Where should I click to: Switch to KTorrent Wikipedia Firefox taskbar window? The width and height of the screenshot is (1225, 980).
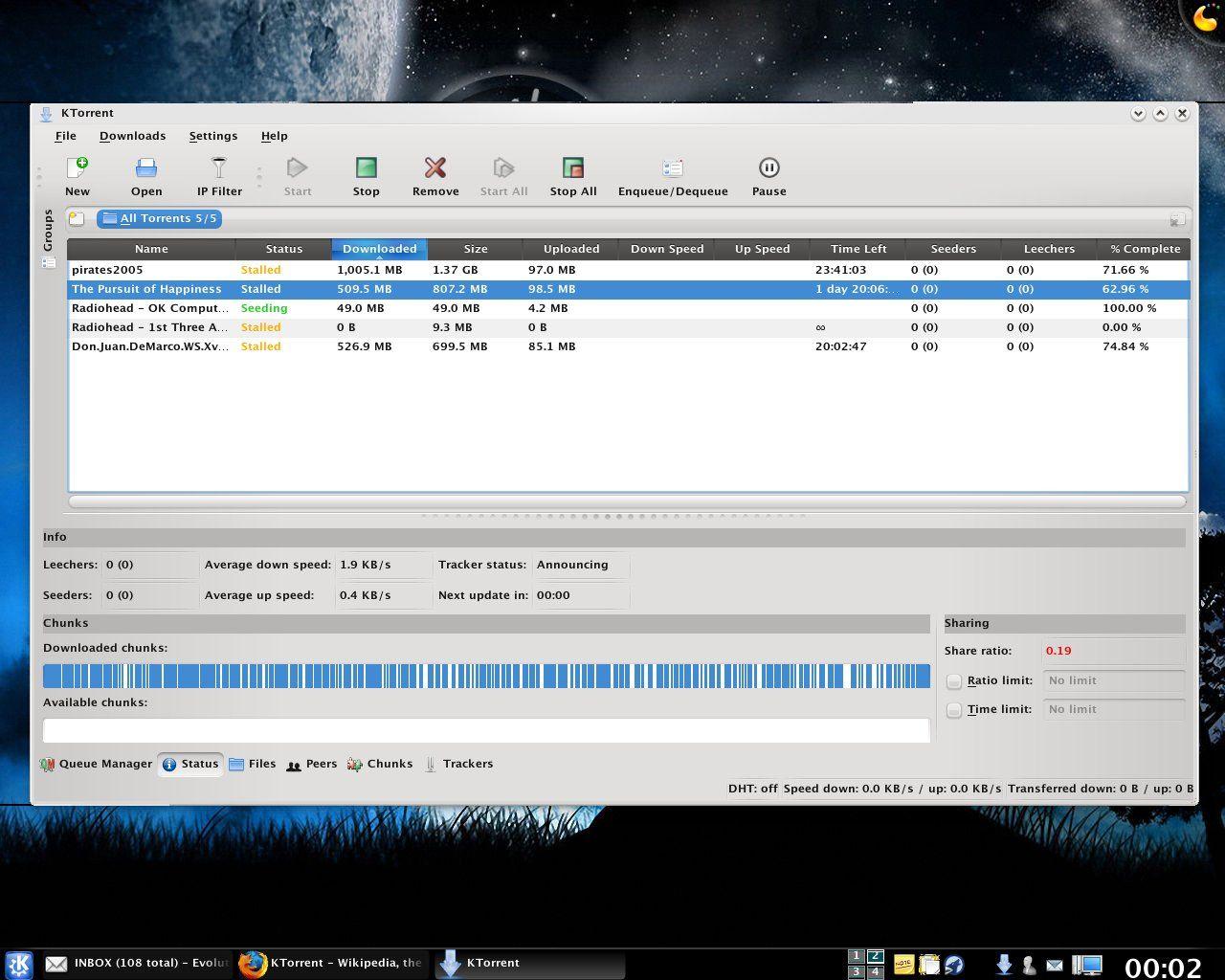(331, 964)
